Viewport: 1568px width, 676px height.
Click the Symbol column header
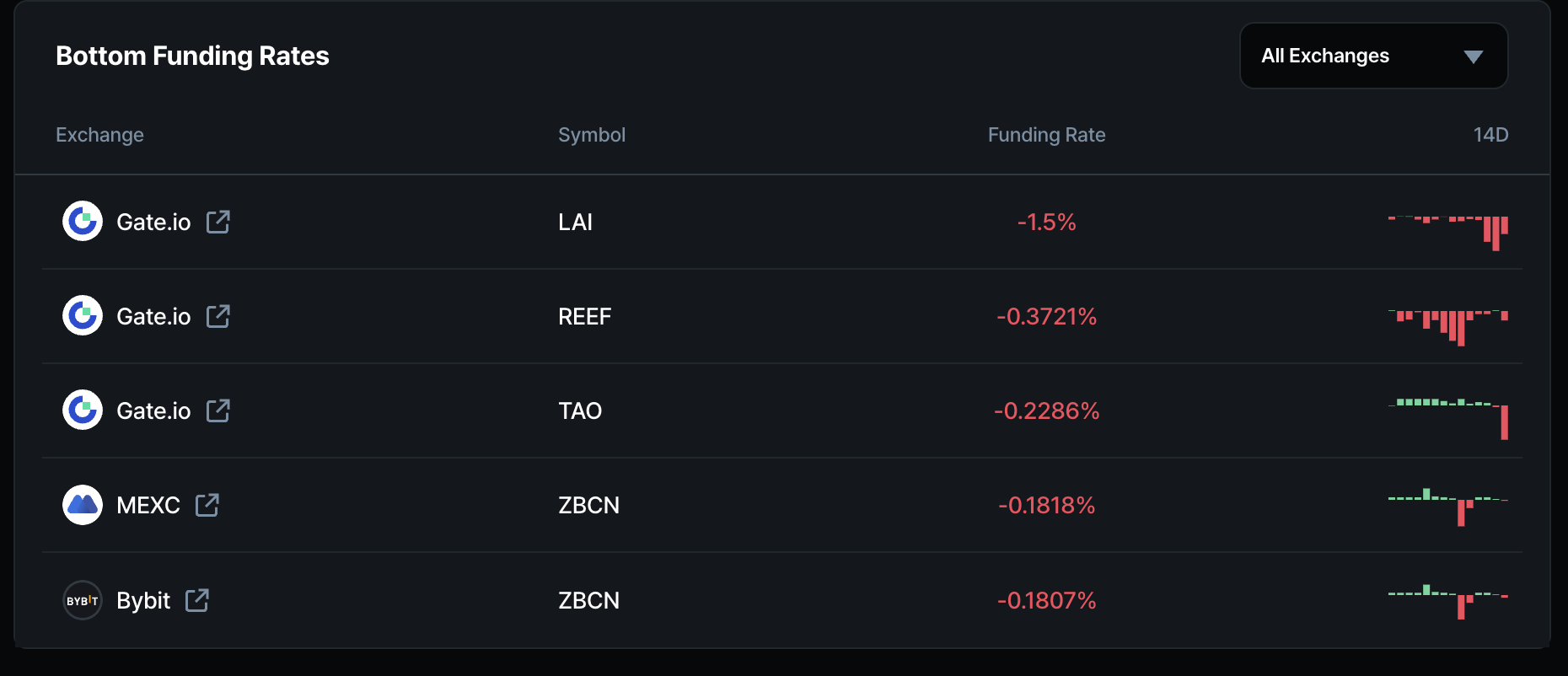592,135
